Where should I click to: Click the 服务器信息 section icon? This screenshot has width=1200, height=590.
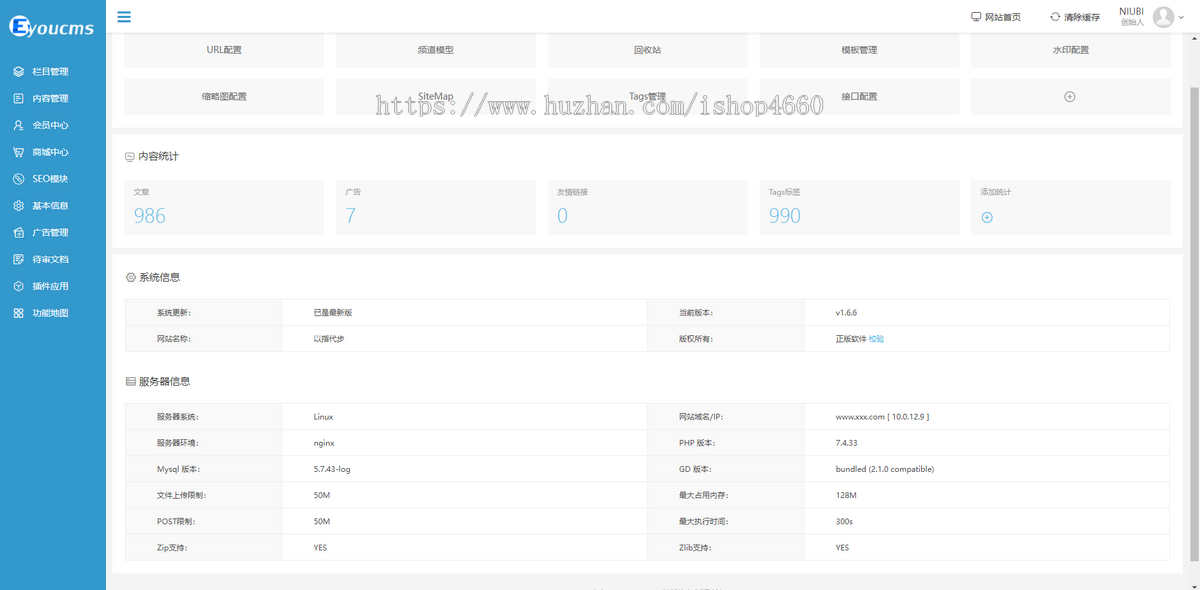click(130, 382)
